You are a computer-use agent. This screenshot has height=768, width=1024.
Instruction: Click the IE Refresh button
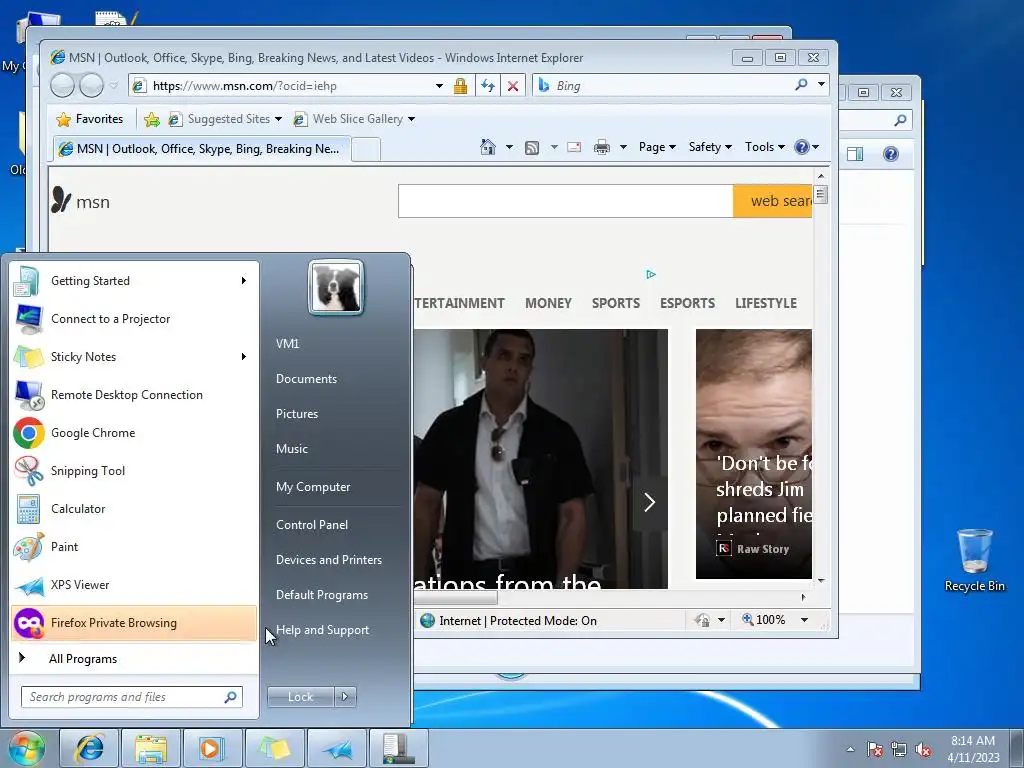(x=488, y=86)
